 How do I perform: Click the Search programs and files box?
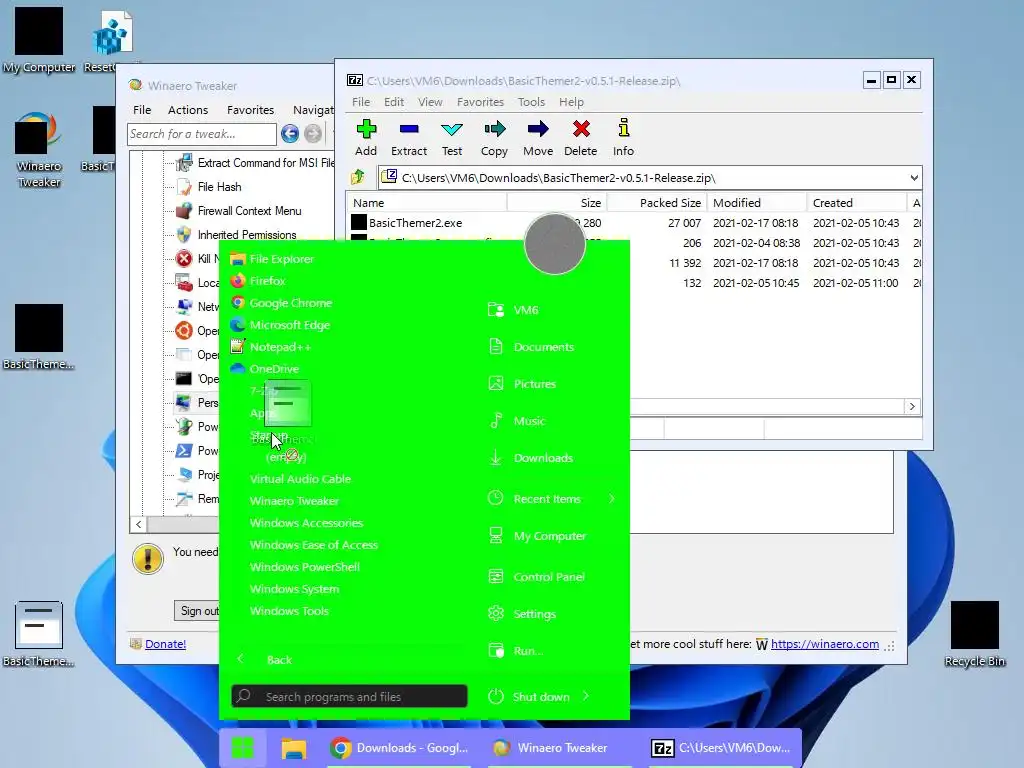pos(349,696)
